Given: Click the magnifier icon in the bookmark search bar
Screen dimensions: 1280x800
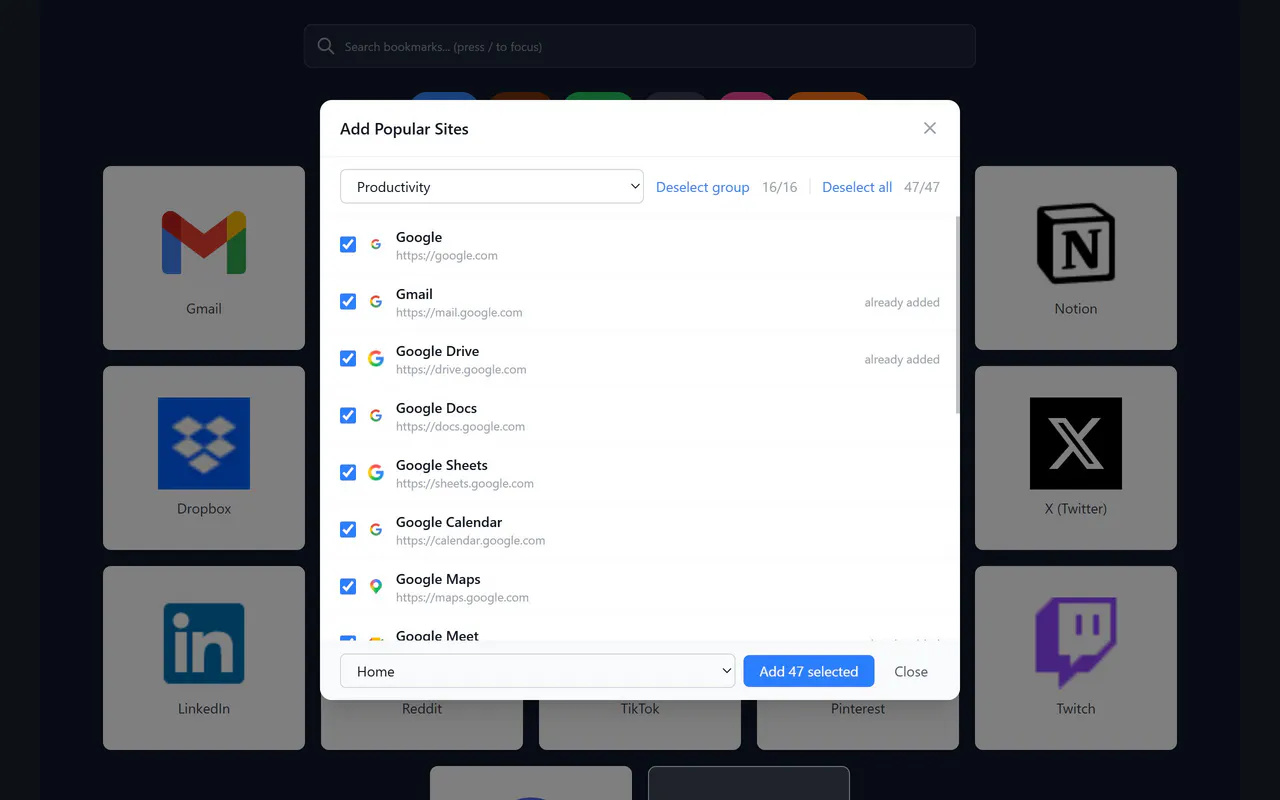Looking at the screenshot, I should (326, 46).
